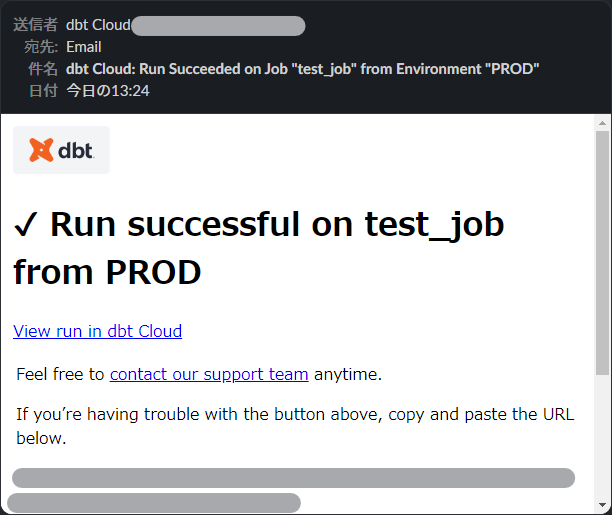Image resolution: width=612 pixels, height=515 pixels.
Task: Click the date value 今日の13:24
Action: point(108,91)
